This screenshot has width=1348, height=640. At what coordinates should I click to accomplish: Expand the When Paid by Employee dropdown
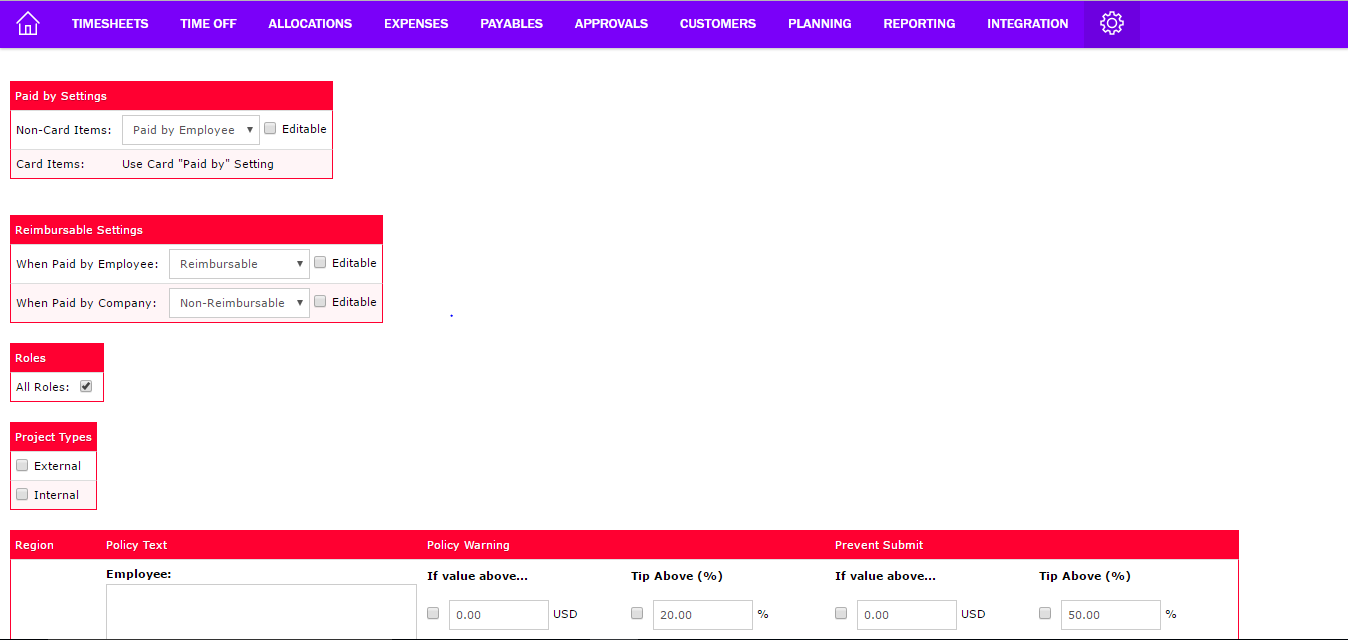[239, 264]
